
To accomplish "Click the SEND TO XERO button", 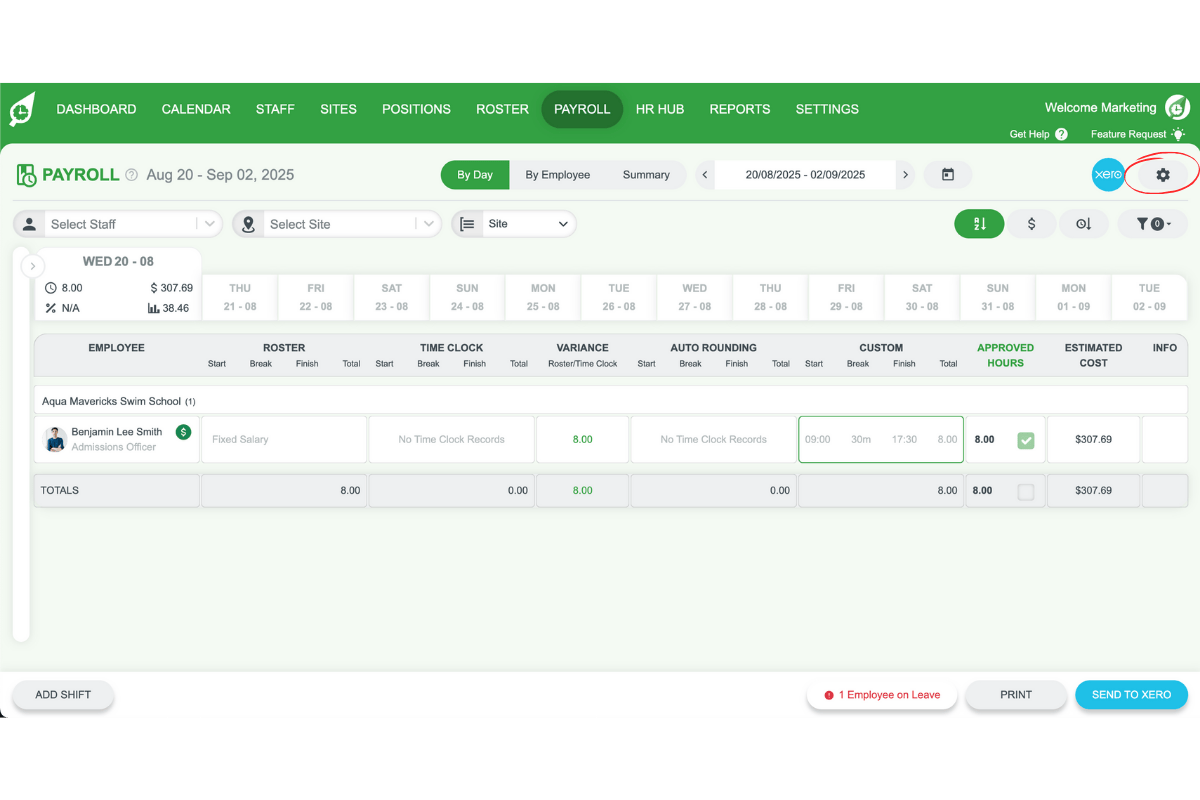I will tap(1131, 694).
